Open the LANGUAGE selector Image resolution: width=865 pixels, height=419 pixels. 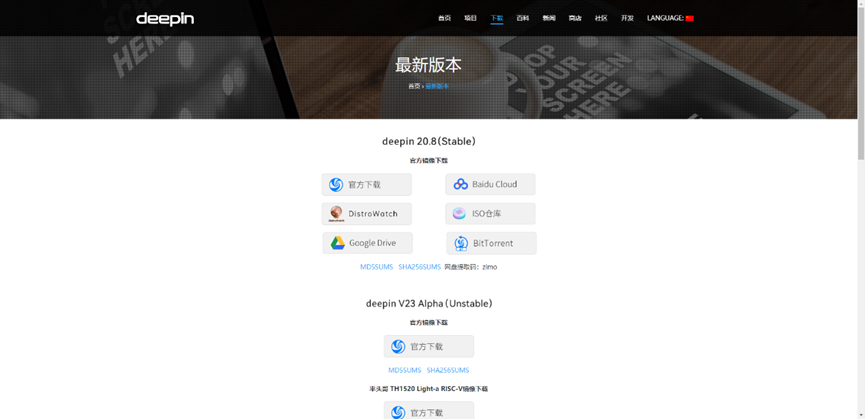click(x=670, y=18)
